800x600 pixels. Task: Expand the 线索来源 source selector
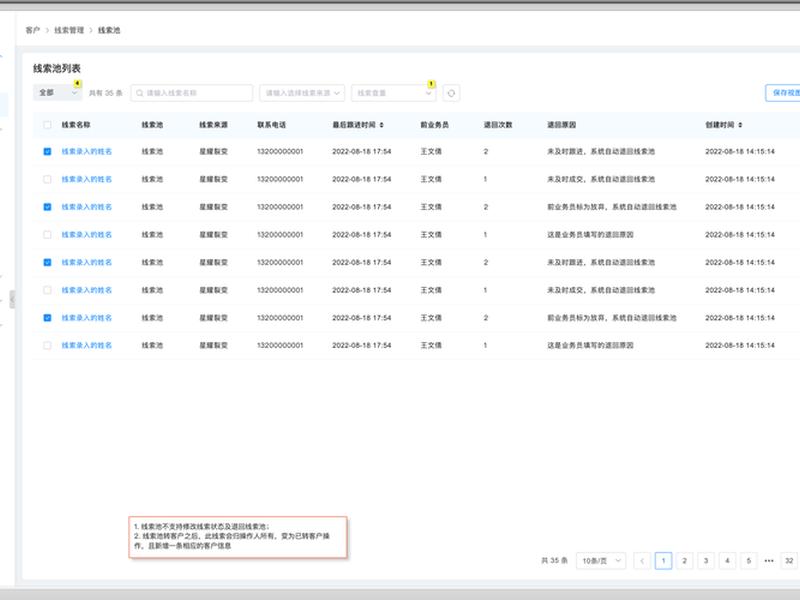pos(302,93)
